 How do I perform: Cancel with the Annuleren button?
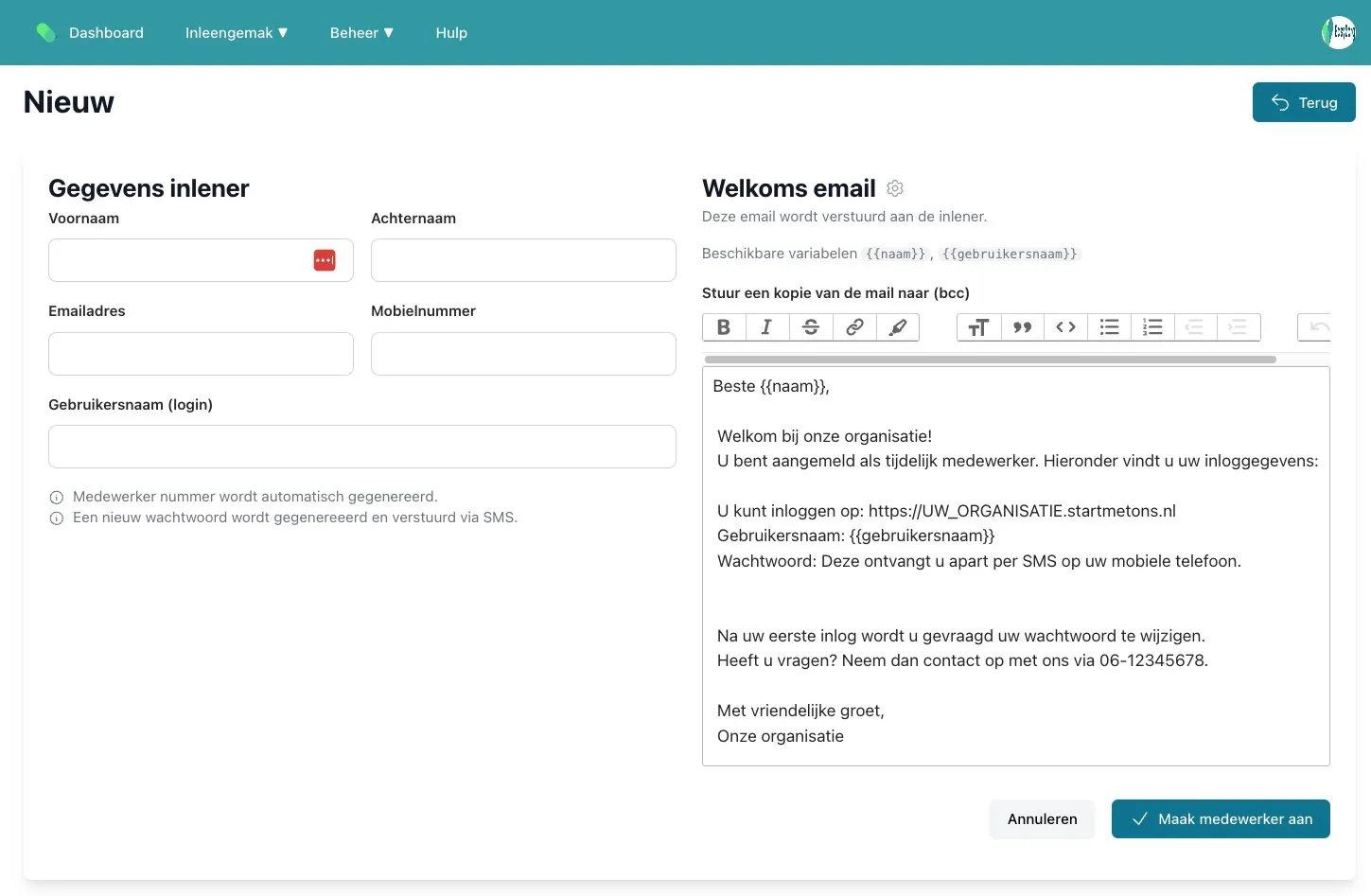click(x=1042, y=819)
